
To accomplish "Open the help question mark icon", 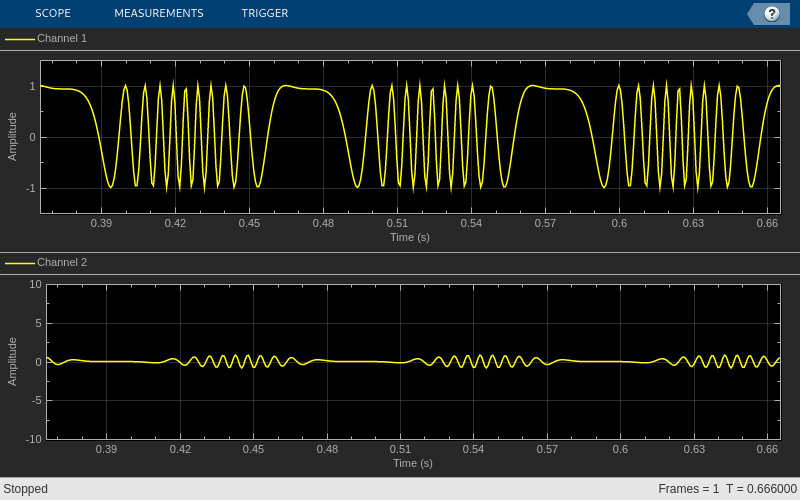I will pyautogui.click(x=771, y=14).
